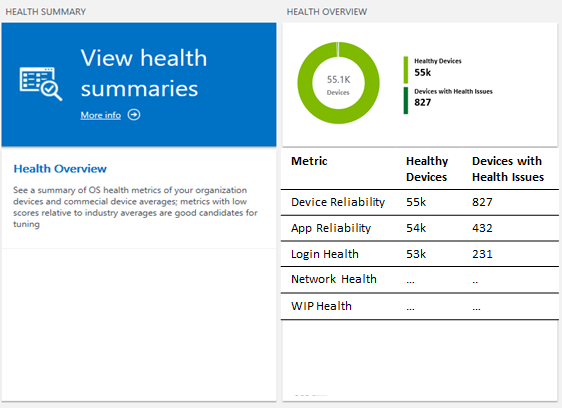Click the 432 value for App Reliability

482,228
